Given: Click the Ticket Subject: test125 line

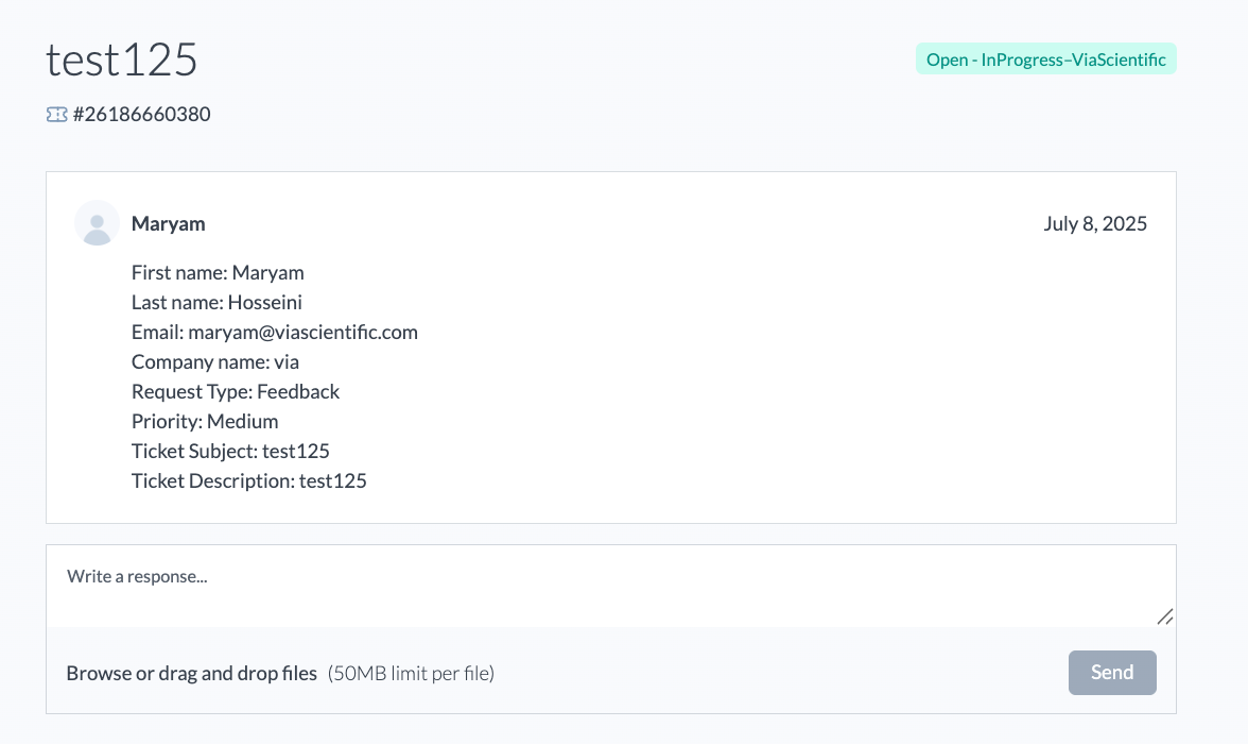Looking at the screenshot, I should click(x=230, y=451).
